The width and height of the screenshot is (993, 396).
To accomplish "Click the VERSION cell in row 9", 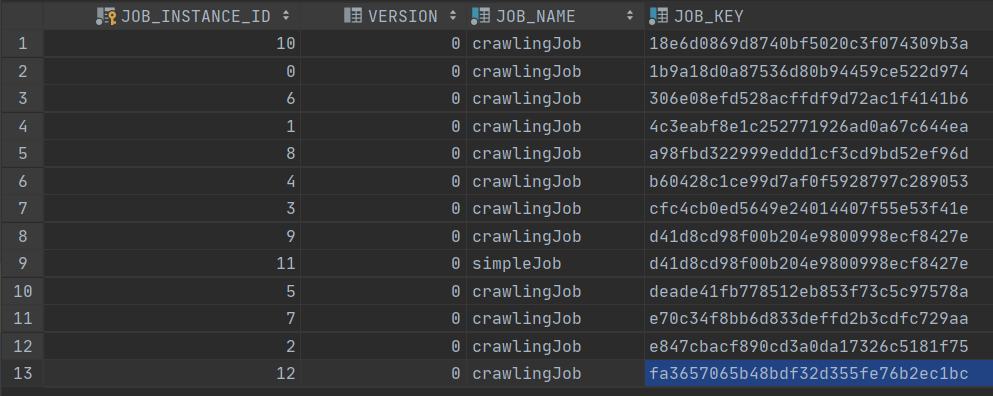I will coord(384,264).
